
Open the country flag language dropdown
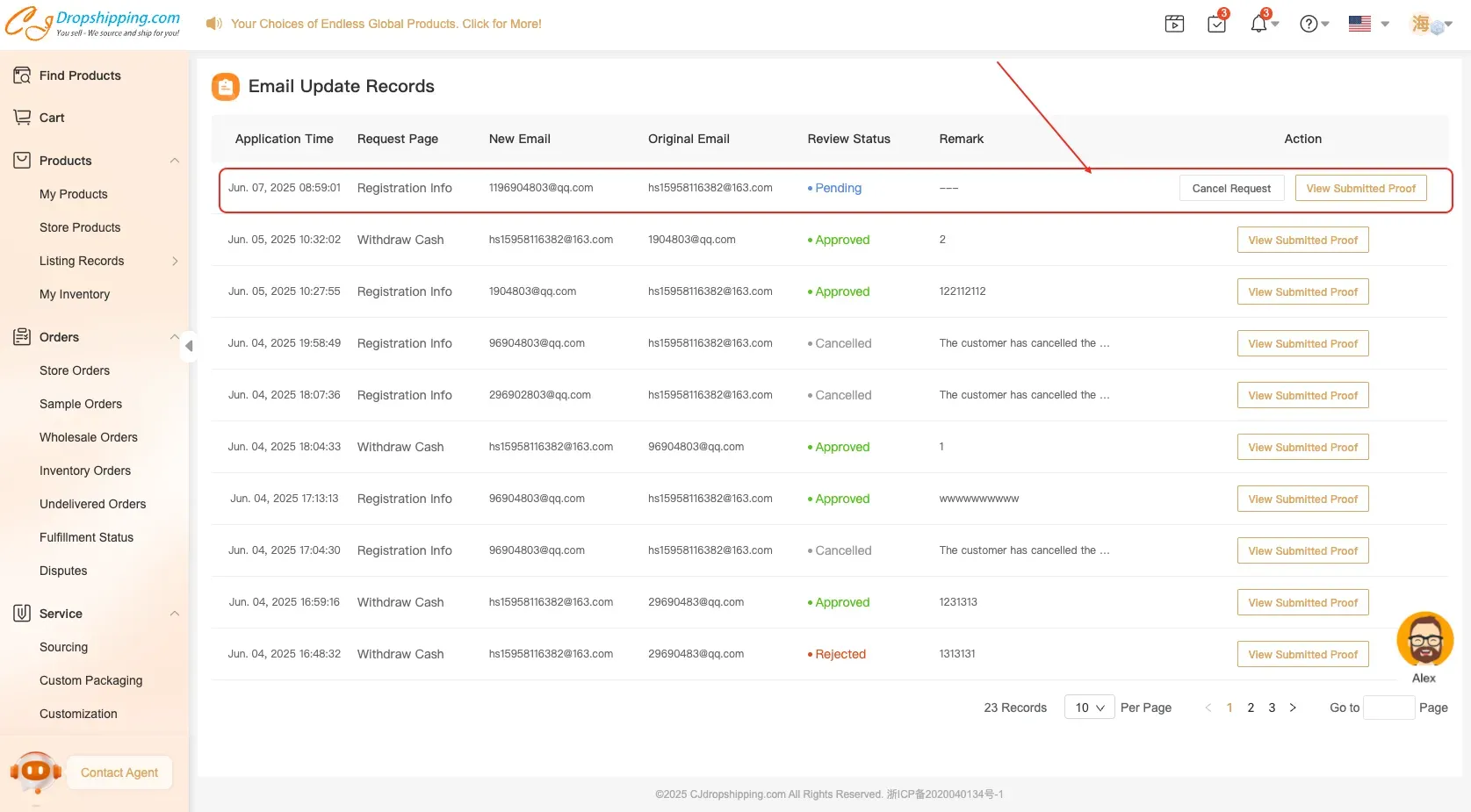click(x=1368, y=24)
